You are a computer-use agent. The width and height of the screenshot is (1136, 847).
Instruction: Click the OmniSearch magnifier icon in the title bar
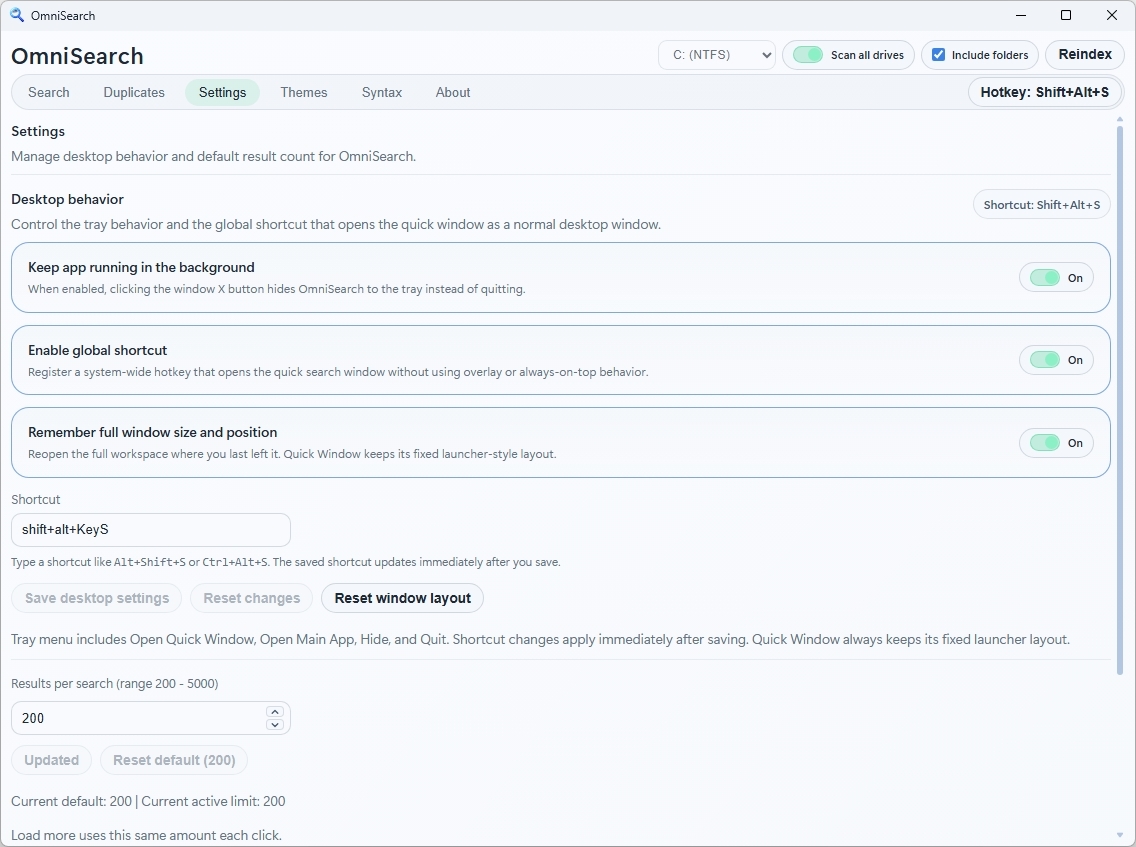(18, 15)
